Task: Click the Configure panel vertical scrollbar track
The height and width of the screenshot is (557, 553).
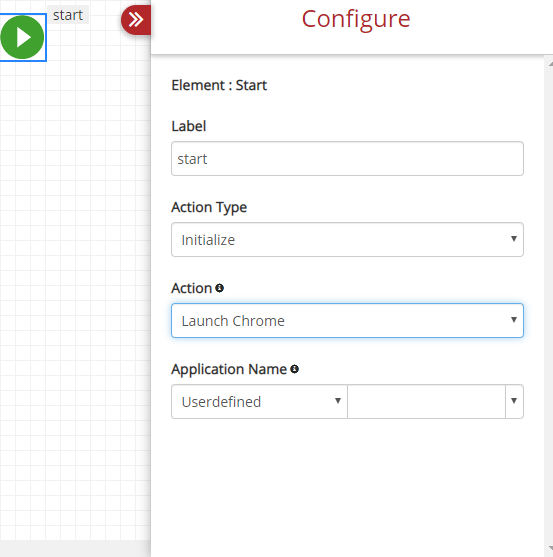Action: tap(549, 305)
